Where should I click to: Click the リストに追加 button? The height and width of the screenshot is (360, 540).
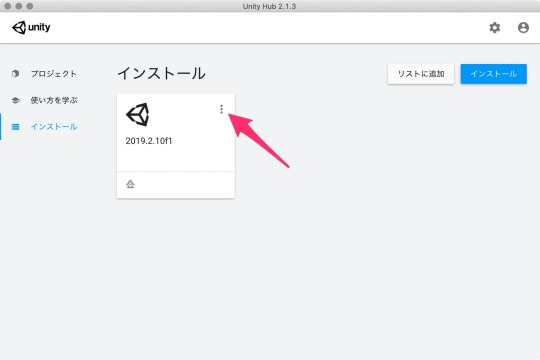421,74
